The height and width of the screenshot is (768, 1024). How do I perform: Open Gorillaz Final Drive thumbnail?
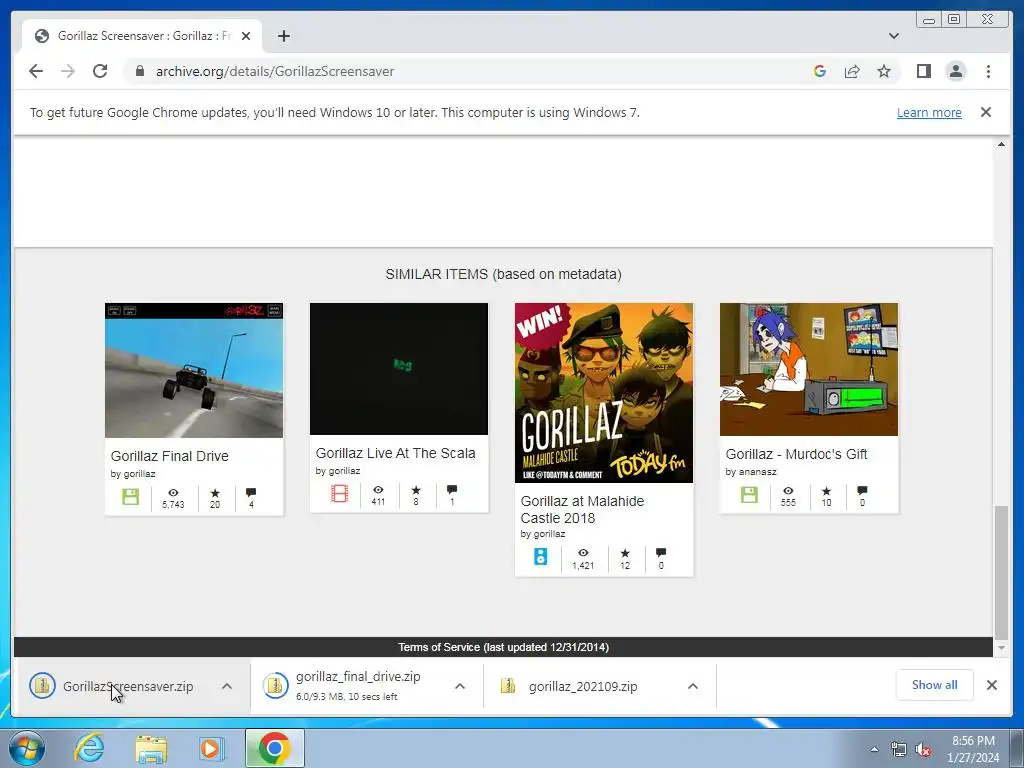coord(194,370)
